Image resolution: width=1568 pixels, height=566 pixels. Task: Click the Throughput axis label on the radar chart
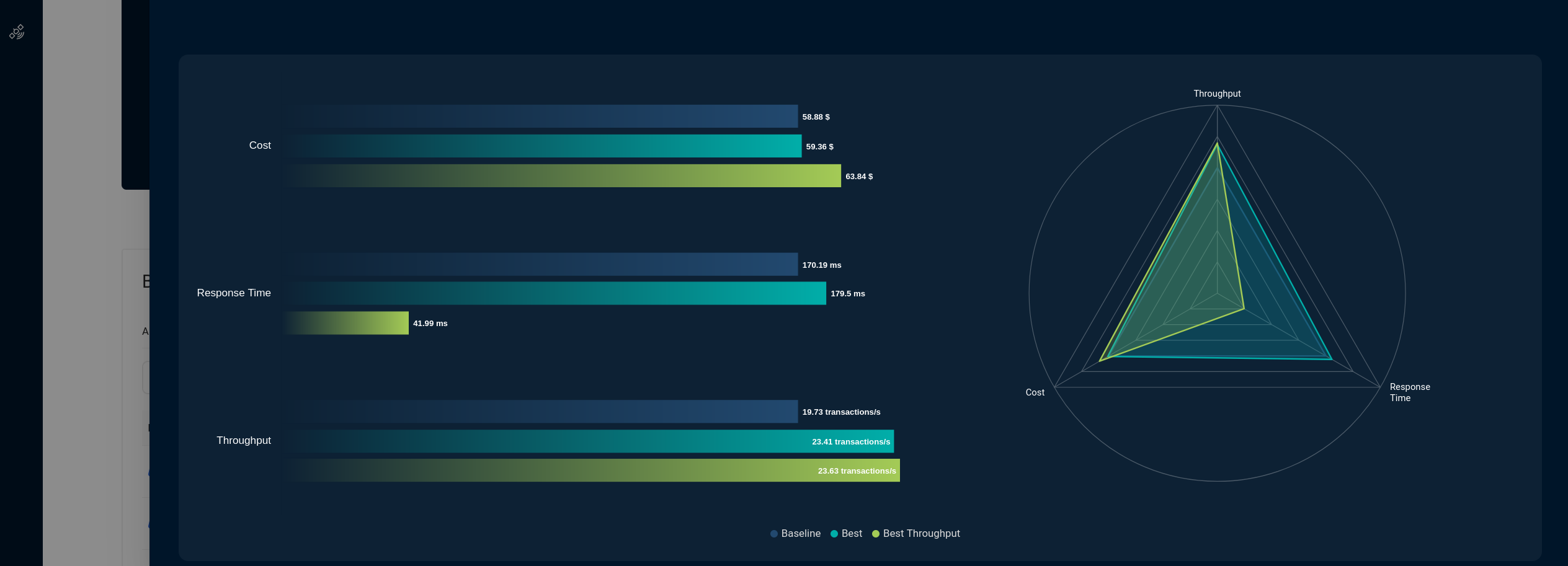(1217, 94)
